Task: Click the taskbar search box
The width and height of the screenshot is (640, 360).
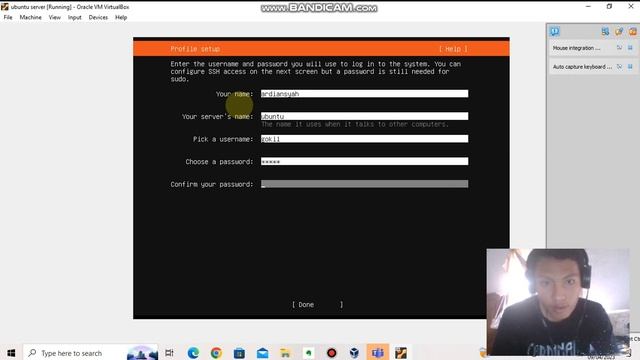Action: [91, 353]
